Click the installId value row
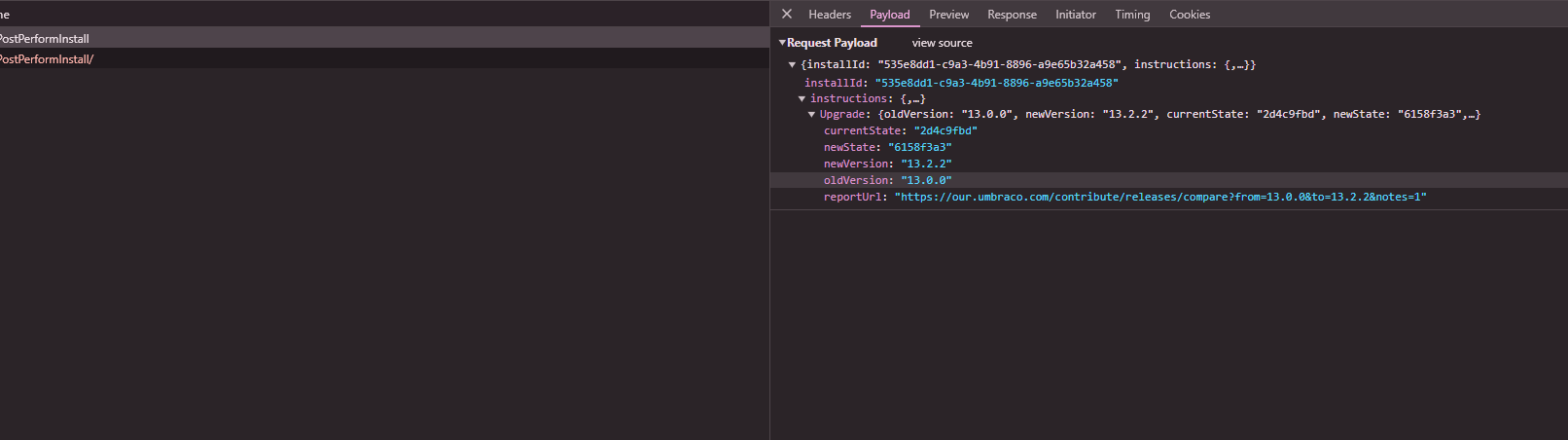1568x440 pixels. (1168, 83)
